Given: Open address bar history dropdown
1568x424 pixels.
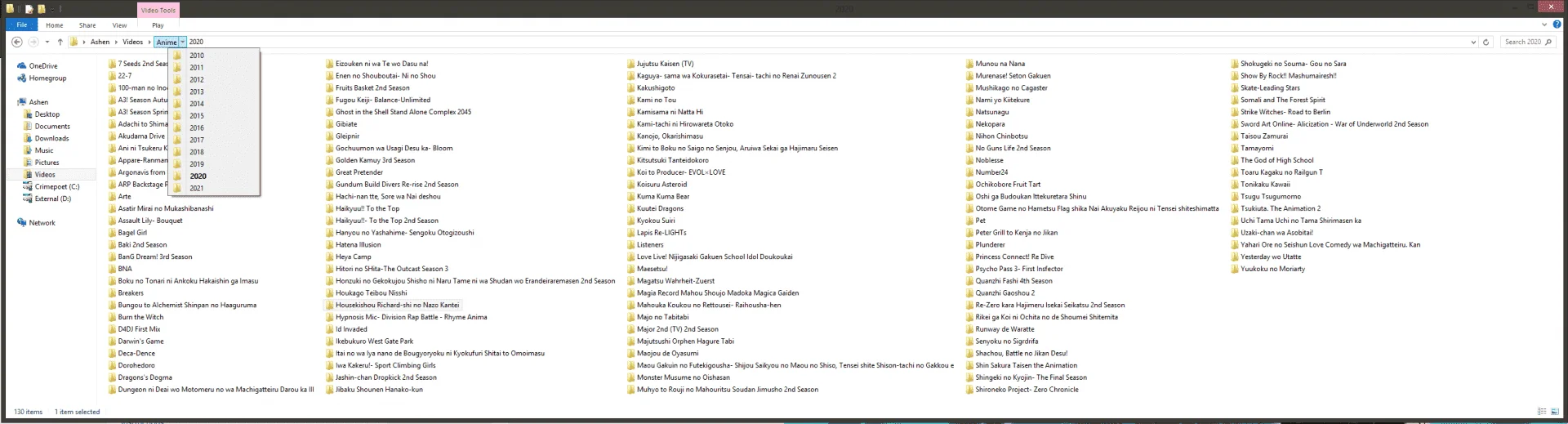Looking at the screenshot, I should (x=1473, y=42).
